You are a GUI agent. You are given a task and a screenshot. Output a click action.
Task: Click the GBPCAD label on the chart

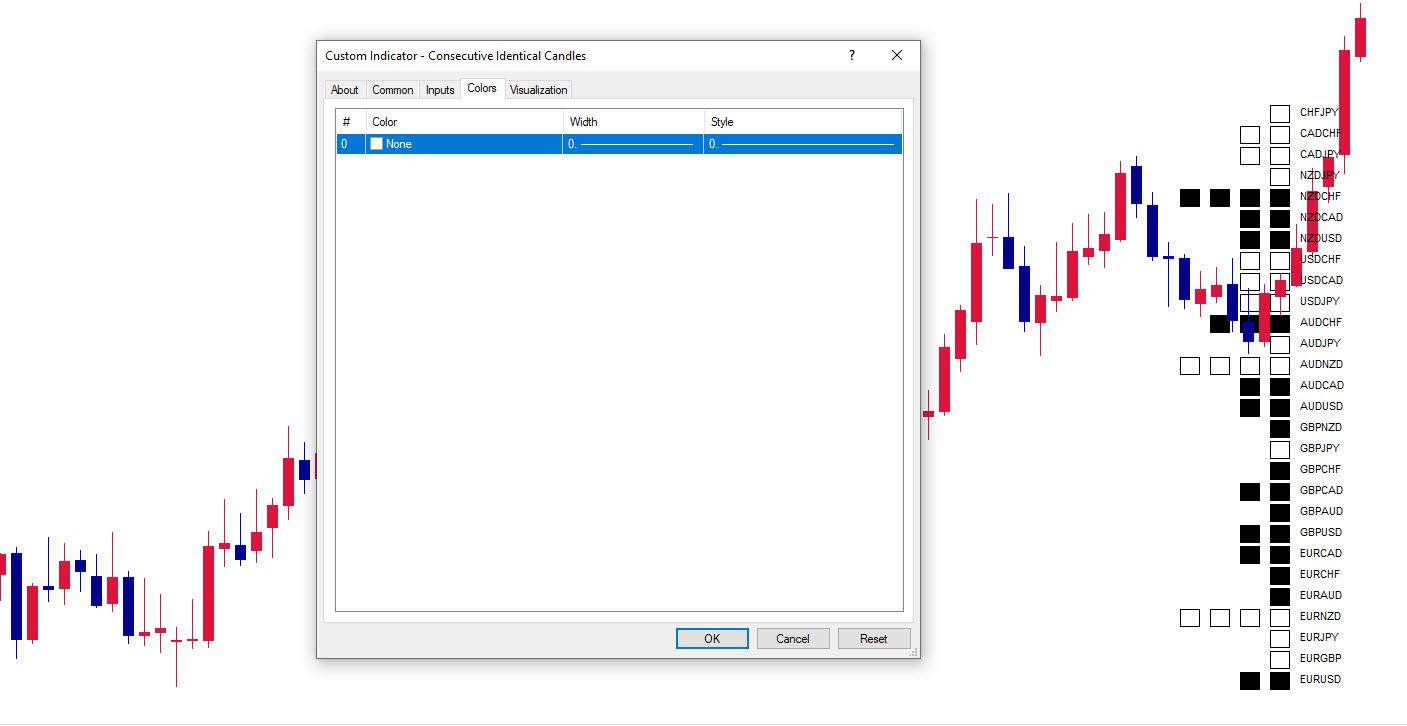(1321, 490)
